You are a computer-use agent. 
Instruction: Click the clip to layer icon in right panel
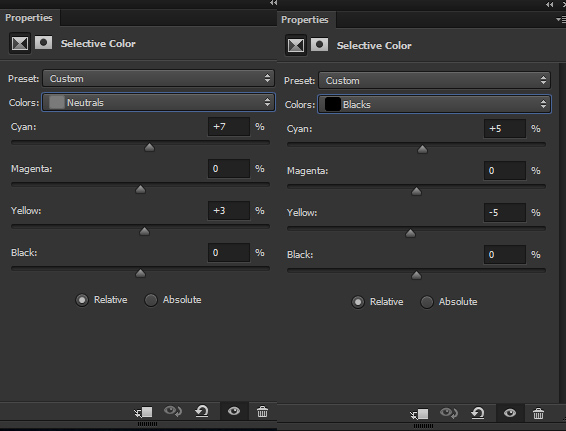point(419,414)
